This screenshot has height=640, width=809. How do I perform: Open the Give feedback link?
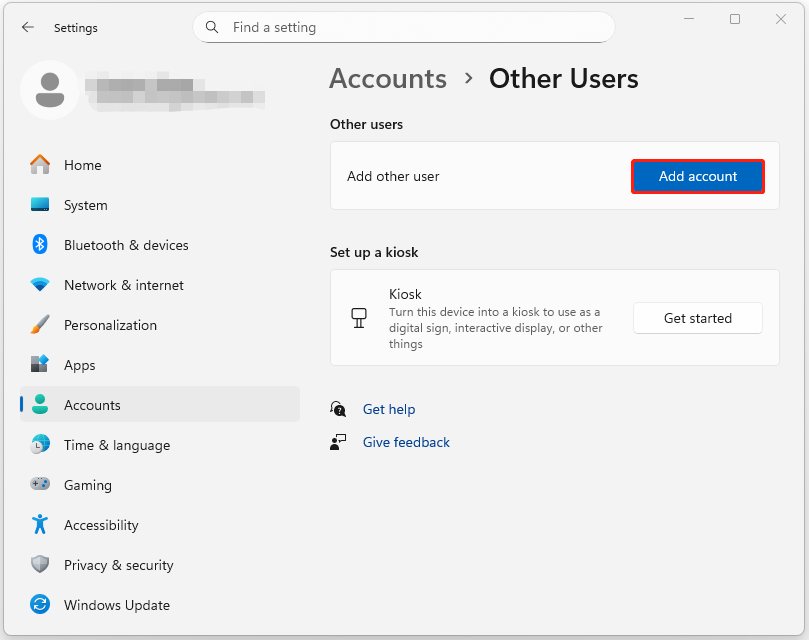406,441
